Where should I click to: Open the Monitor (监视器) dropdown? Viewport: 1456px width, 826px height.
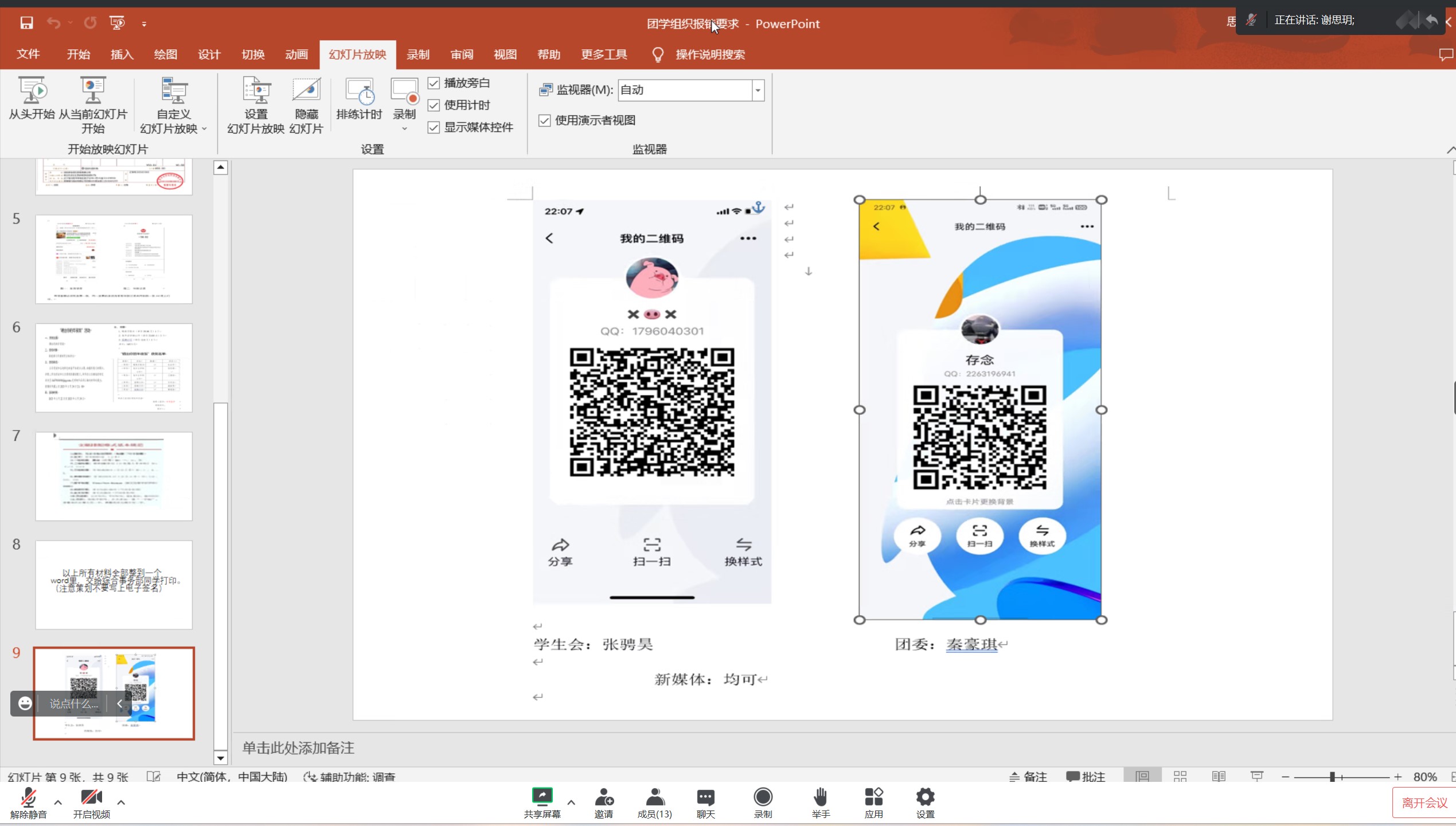758,91
